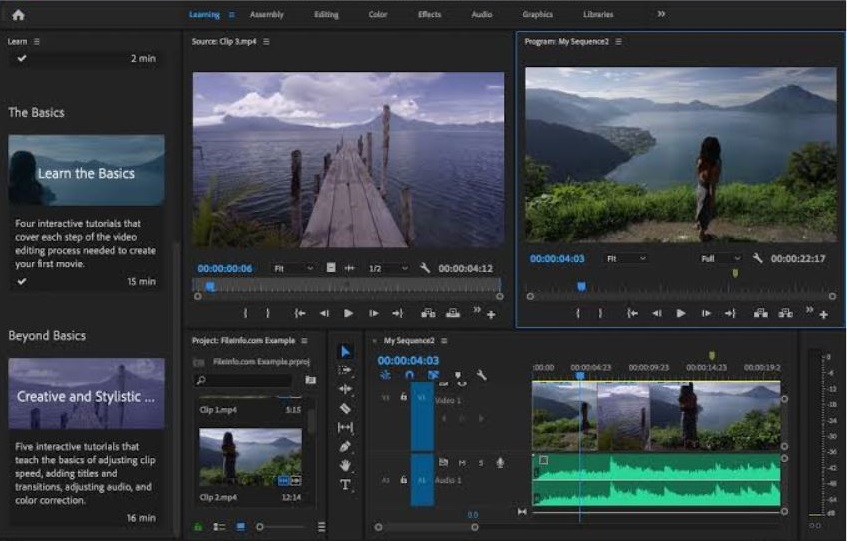Toggle Snap magnet in timeline
Image resolution: width=847 pixels, height=541 pixels.
pyautogui.click(x=409, y=375)
